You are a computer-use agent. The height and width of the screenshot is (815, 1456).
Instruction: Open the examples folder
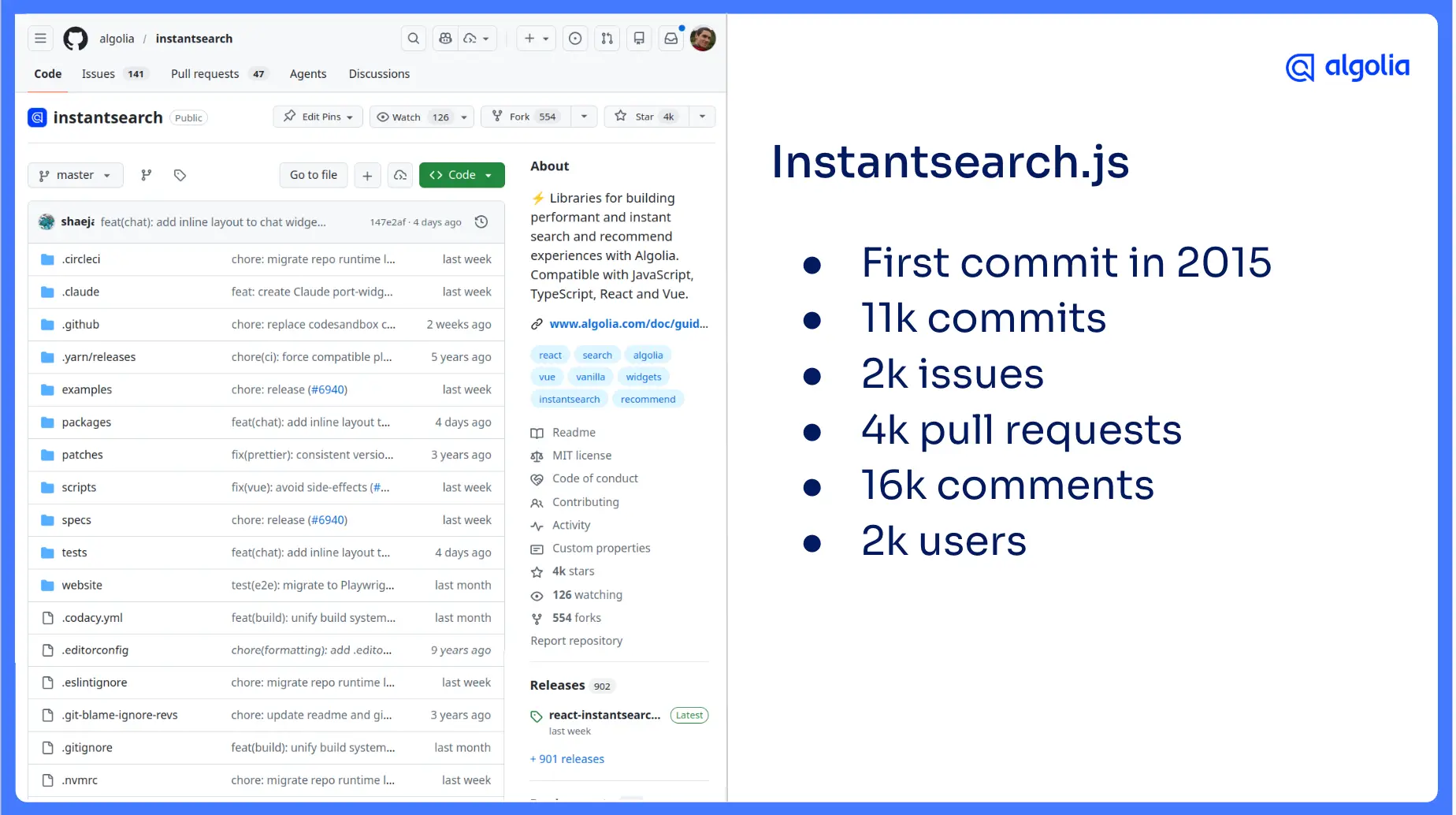(x=87, y=389)
